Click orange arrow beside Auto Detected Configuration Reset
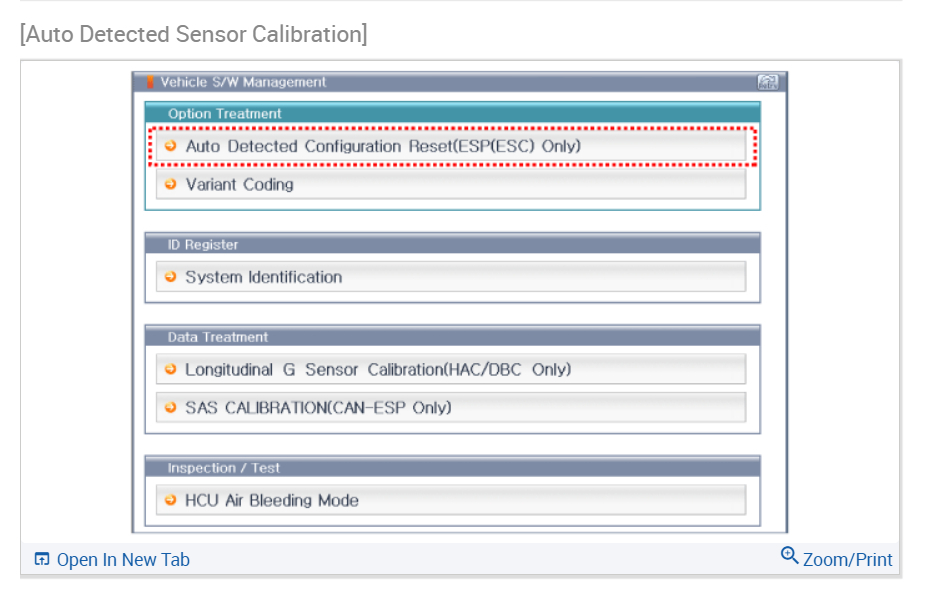 pyautogui.click(x=171, y=146)
